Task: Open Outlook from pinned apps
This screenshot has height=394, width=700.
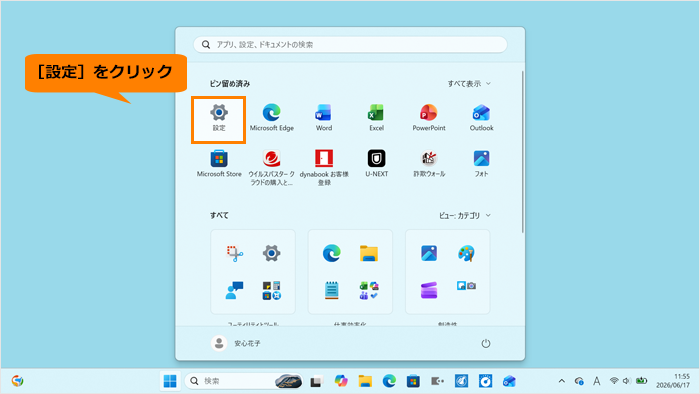Action: (x=481, y=118)
